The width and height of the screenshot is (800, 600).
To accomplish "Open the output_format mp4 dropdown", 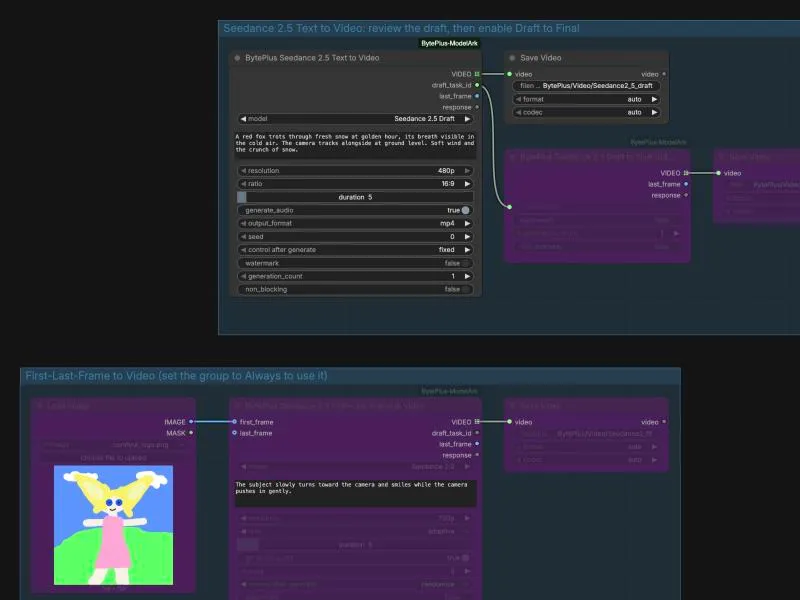I will tap(355, 223).
